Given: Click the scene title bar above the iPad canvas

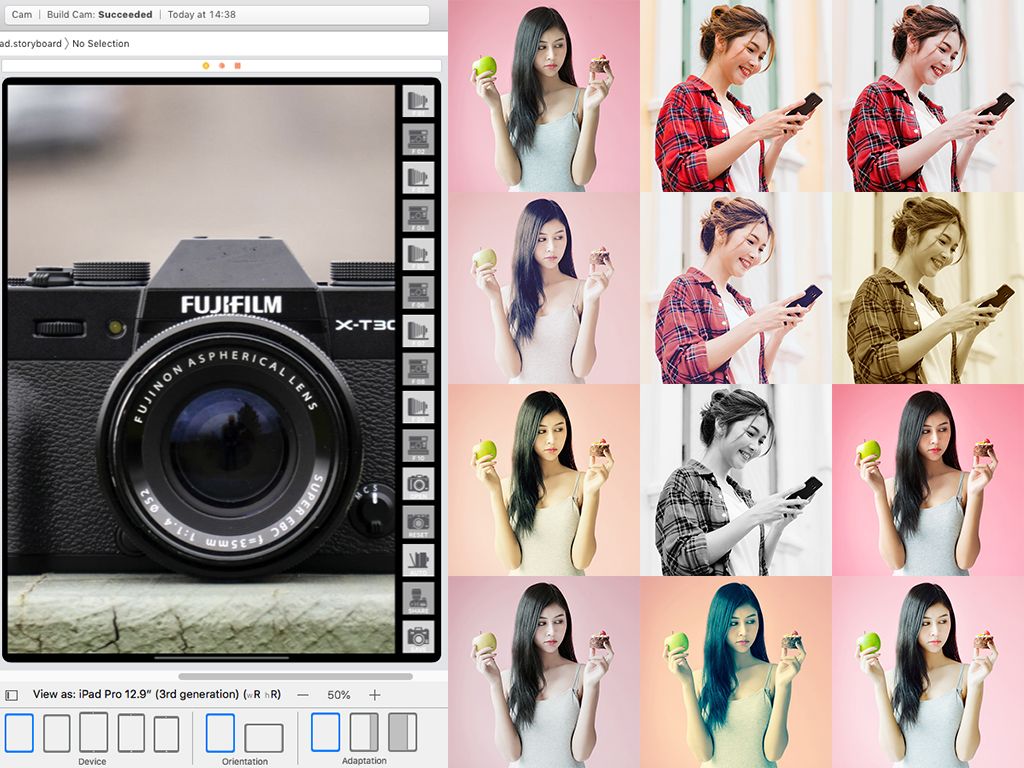Looking at the screenshot, I should [221, 65].
